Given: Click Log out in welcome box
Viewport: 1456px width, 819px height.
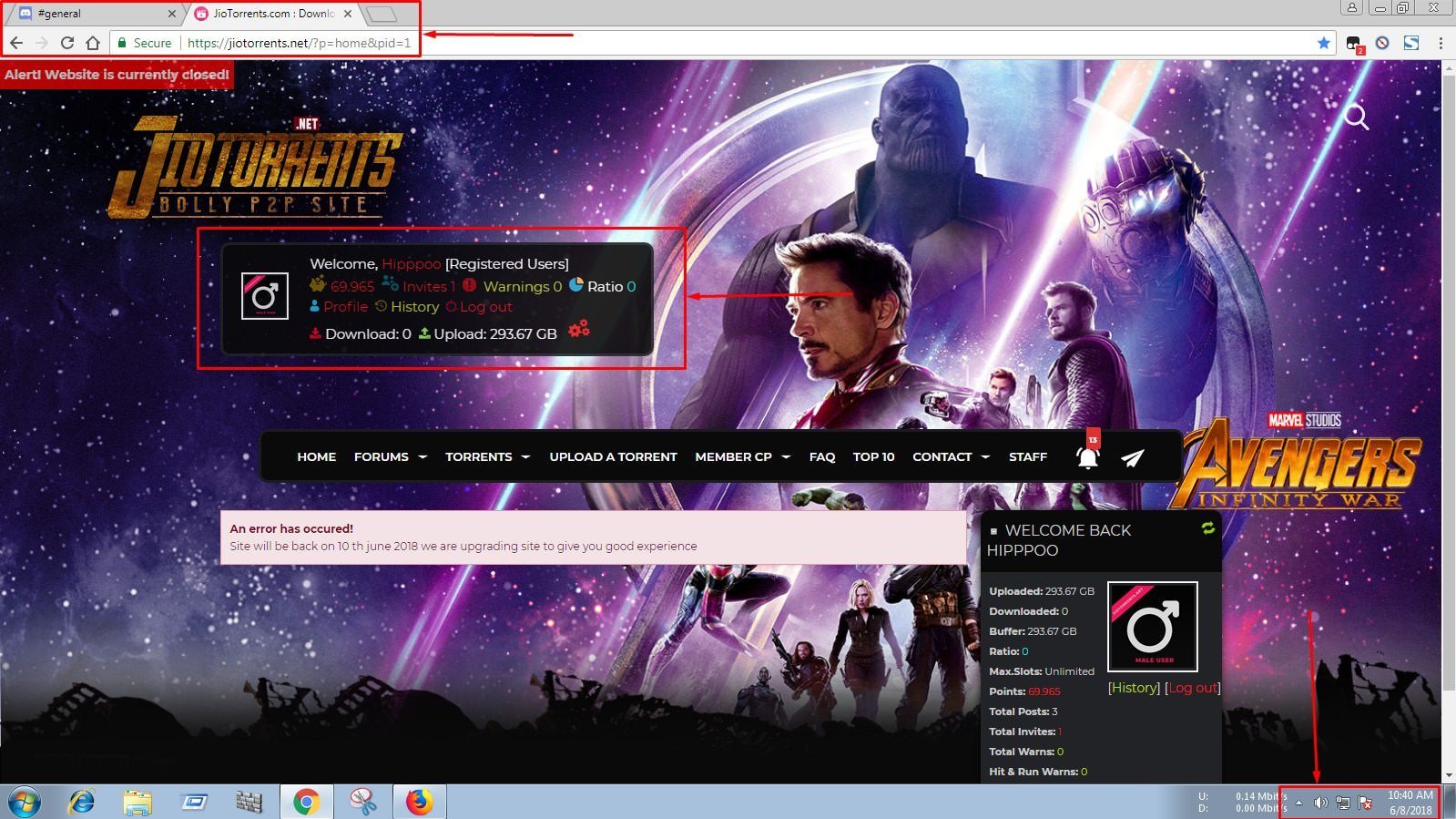Looking at the screenshot, I should pos(485,307).
